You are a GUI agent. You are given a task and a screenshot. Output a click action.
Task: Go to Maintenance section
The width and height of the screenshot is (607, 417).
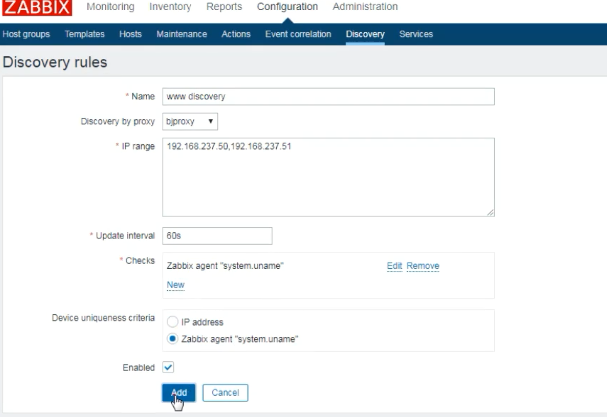pyautogui.click(x=182, y=34)
